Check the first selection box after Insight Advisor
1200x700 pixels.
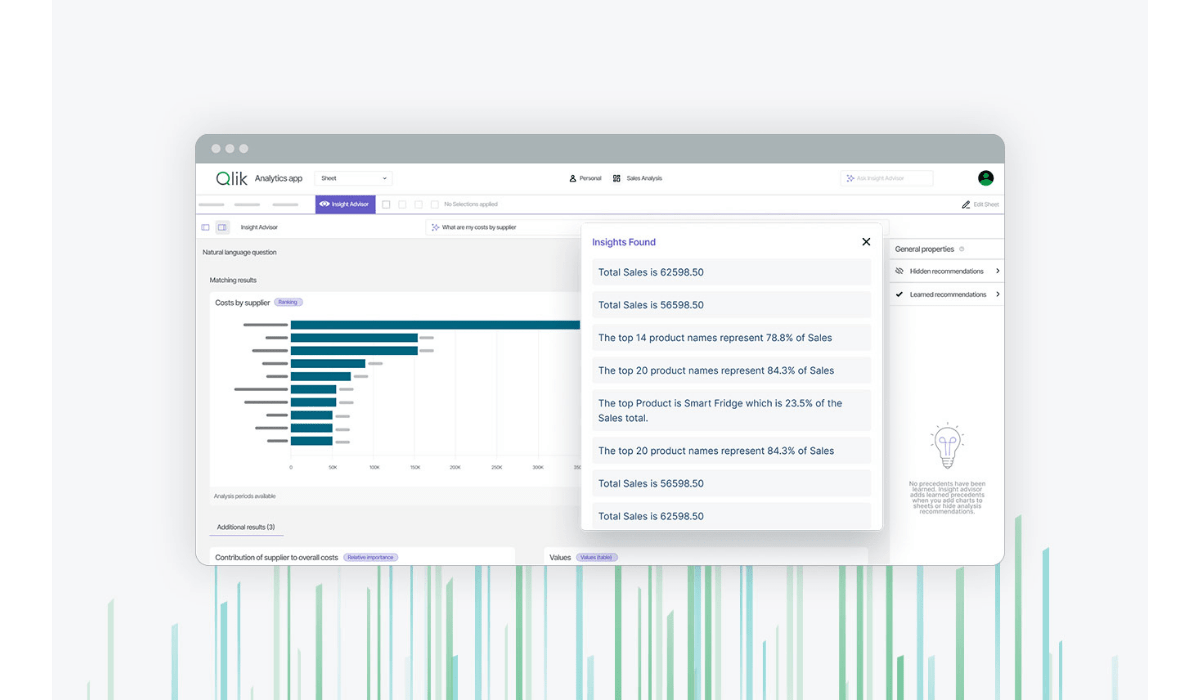click(386, 205)
